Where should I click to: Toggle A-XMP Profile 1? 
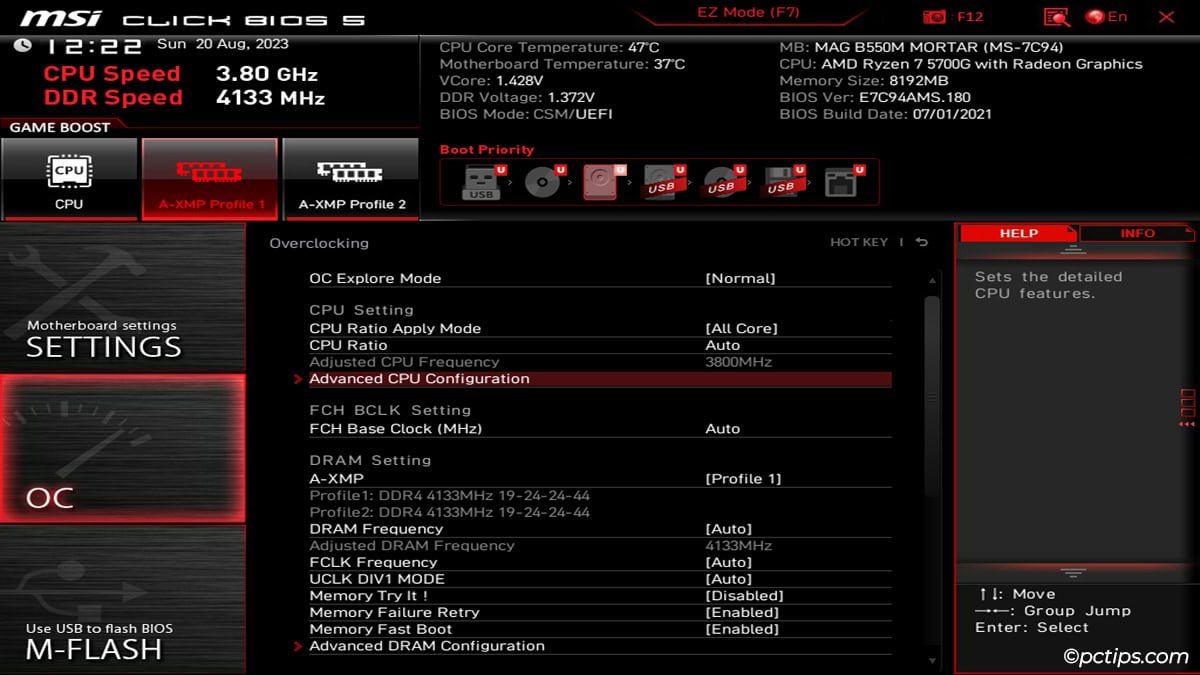coord(210,179)
